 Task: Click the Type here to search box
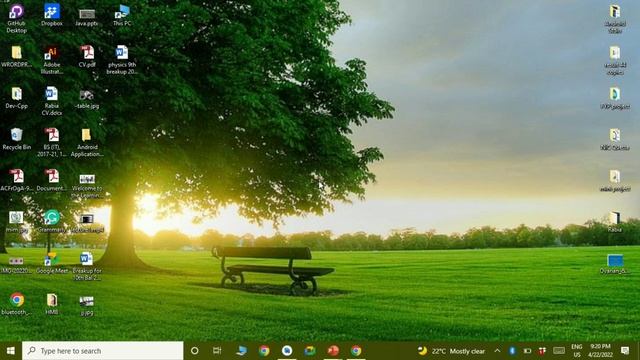pos(103,351)
